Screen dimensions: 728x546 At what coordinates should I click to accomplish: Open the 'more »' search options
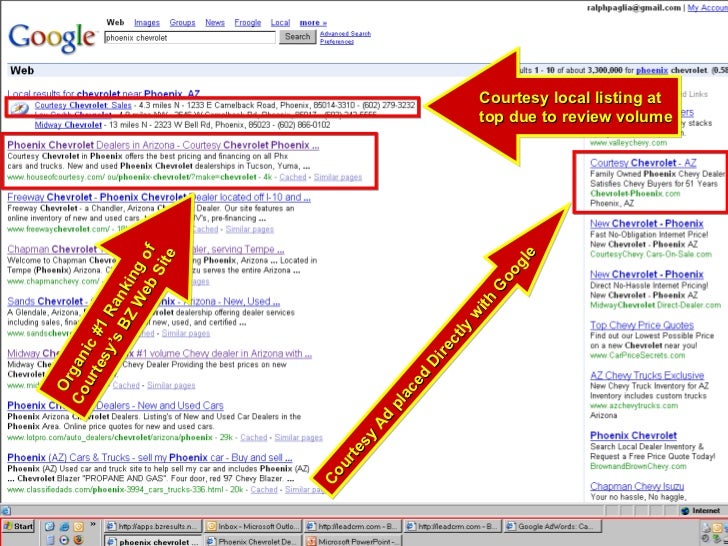313,22
